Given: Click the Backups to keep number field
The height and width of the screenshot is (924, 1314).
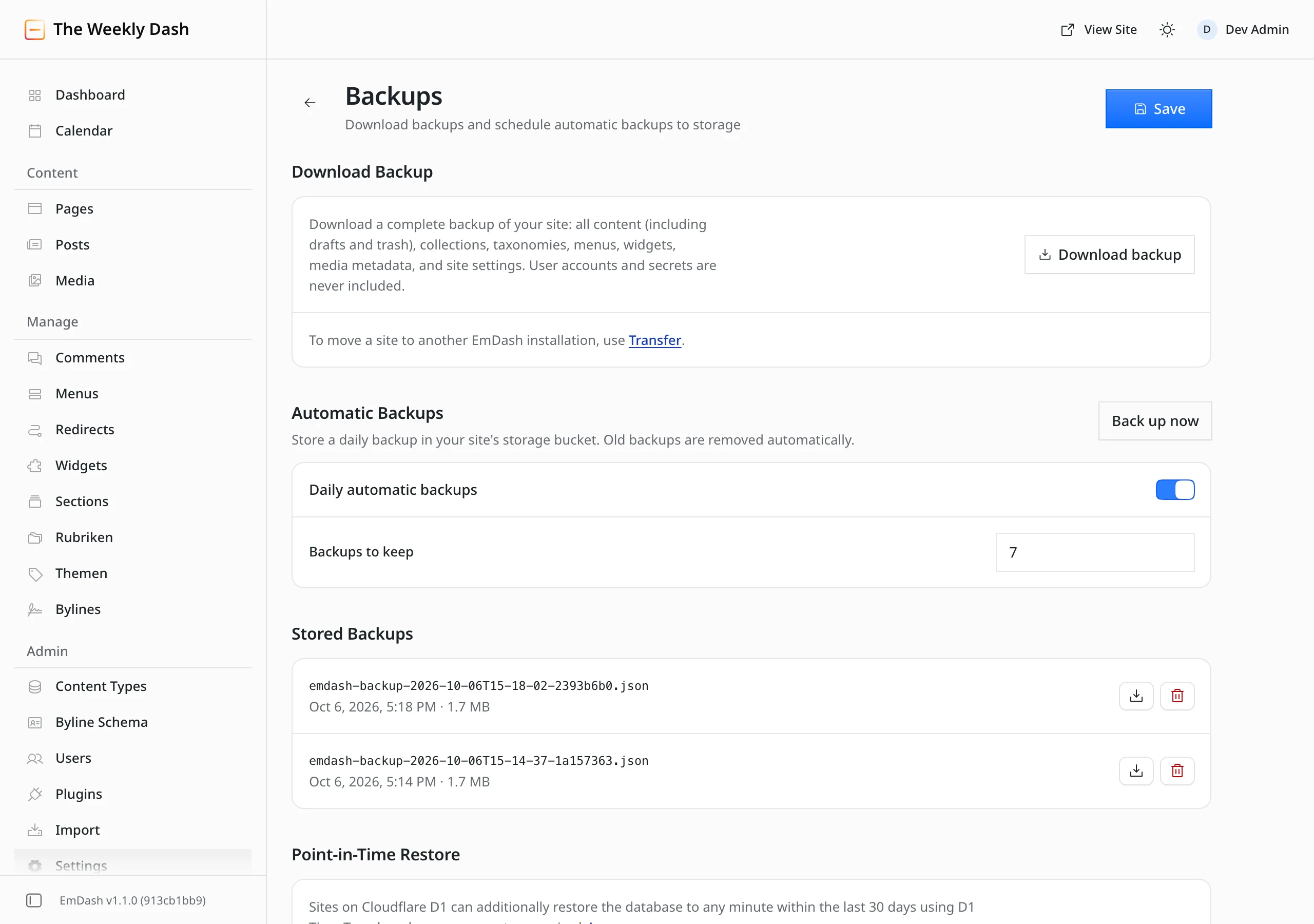Looking at the screenshot, I should 1095,552.
